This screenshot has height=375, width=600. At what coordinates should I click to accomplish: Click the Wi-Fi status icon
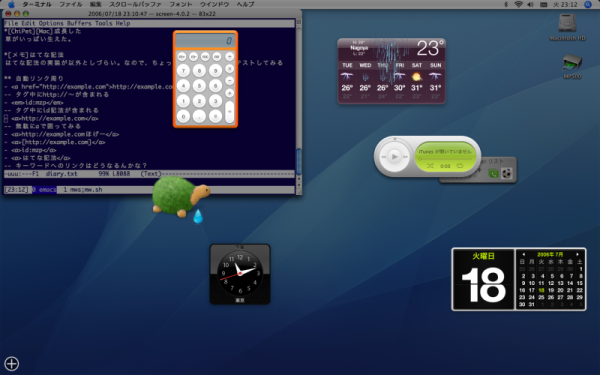[x=518, y=5]
